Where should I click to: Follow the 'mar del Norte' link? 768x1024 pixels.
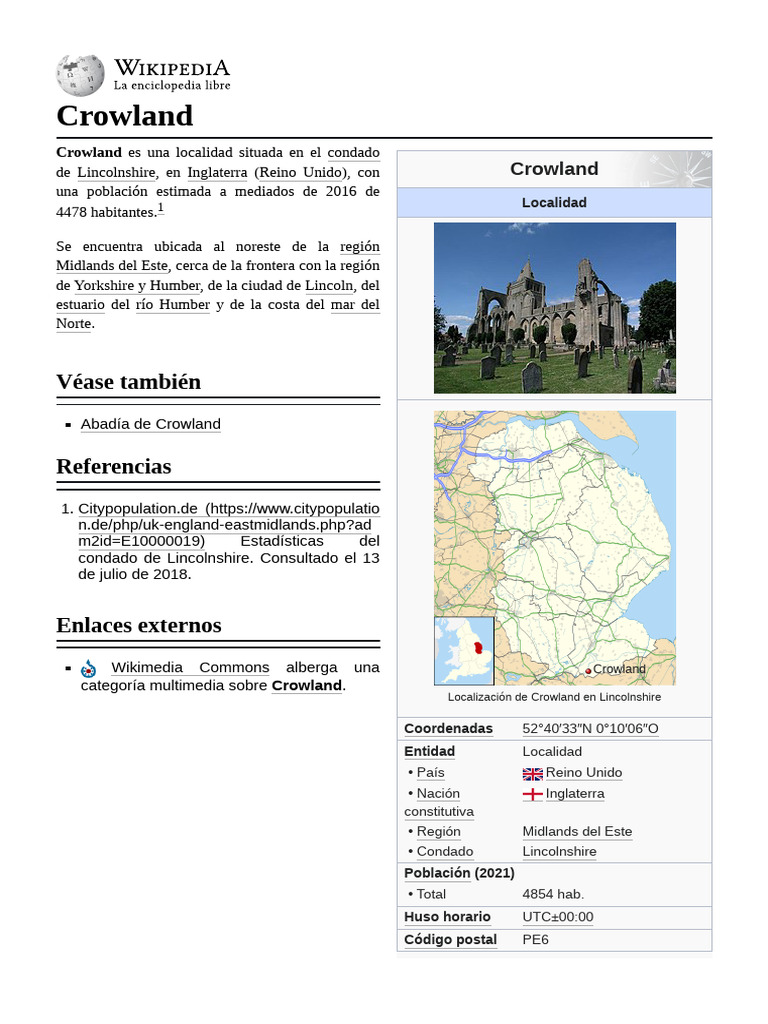355,304
